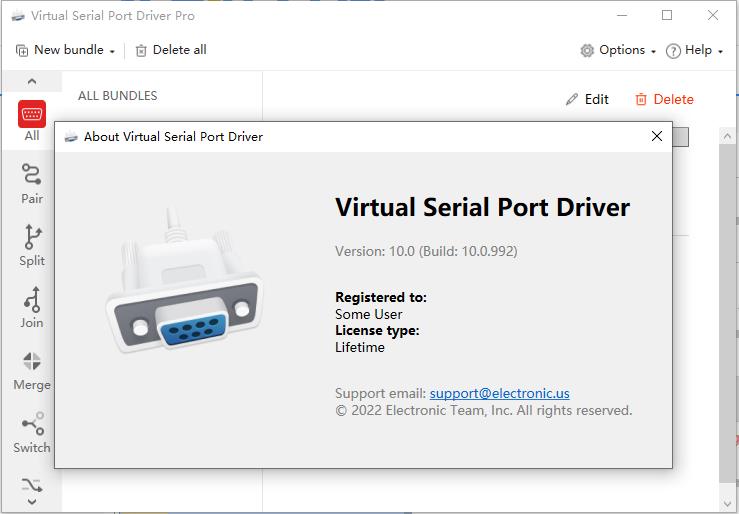The height and width of the screenshot is (514, 739).
Task: Click the pencil Edit button
Action: [x=587, y=99]
